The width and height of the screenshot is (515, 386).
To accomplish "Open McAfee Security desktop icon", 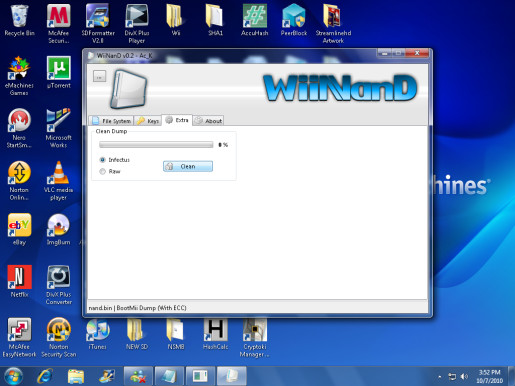I will pos(59,24).
